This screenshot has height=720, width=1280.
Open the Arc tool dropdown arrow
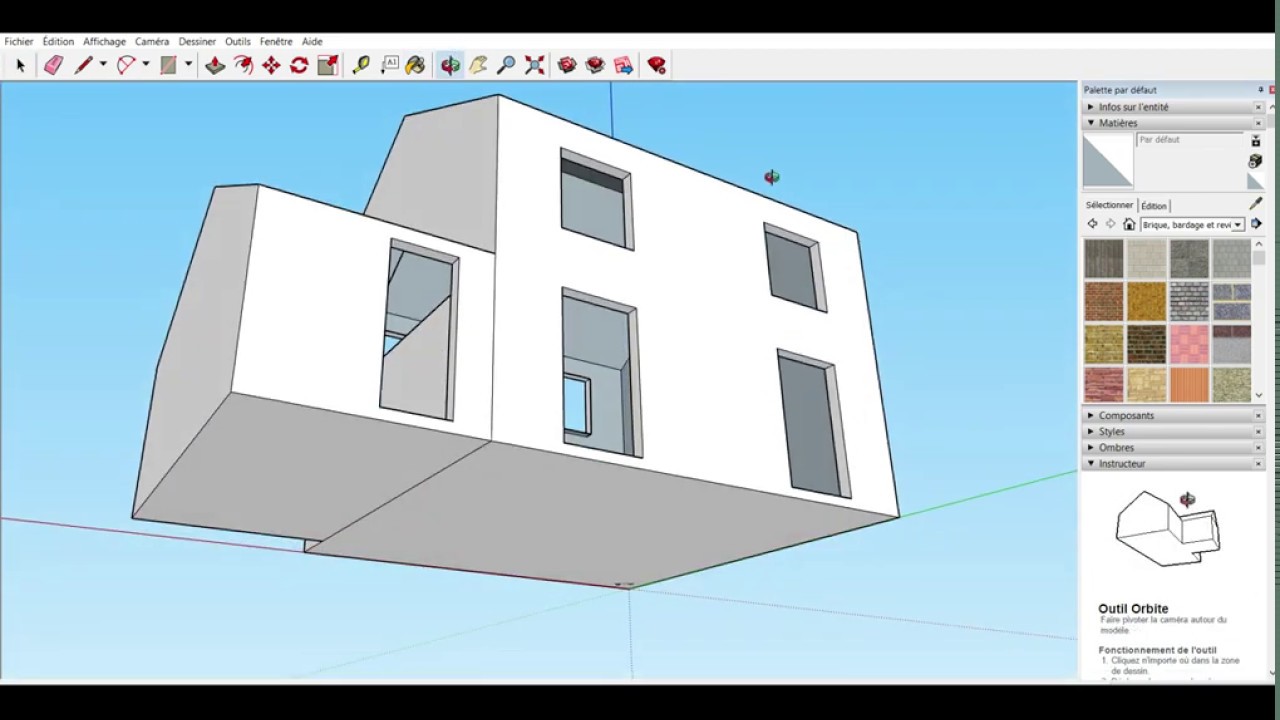click(145, 66)
